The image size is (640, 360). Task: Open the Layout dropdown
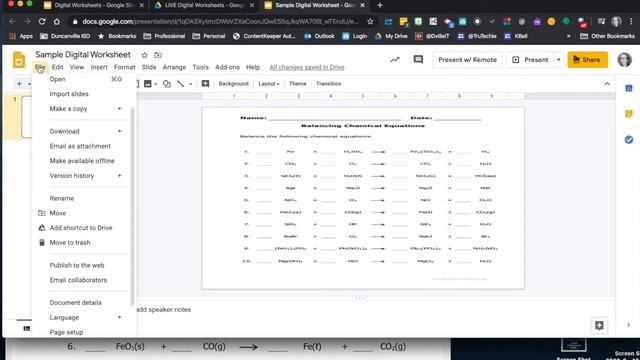(269, 84)
